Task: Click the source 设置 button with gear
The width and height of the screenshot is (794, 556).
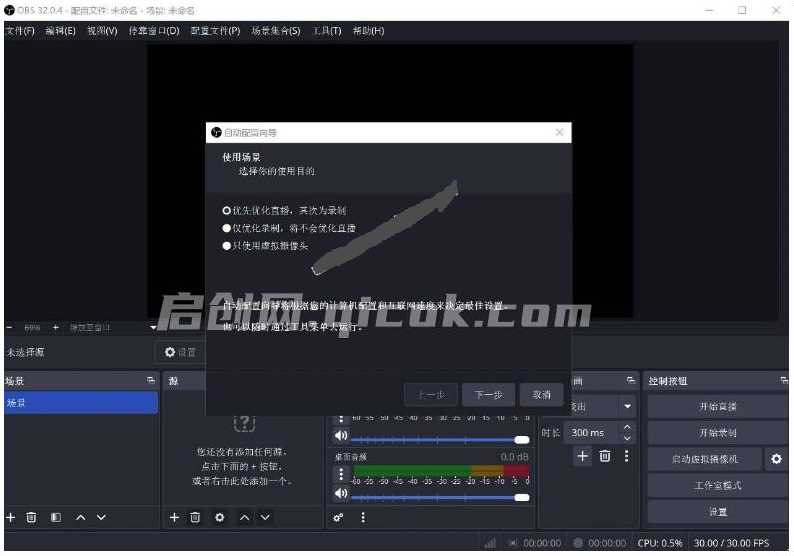Action: tap(180, 352)
